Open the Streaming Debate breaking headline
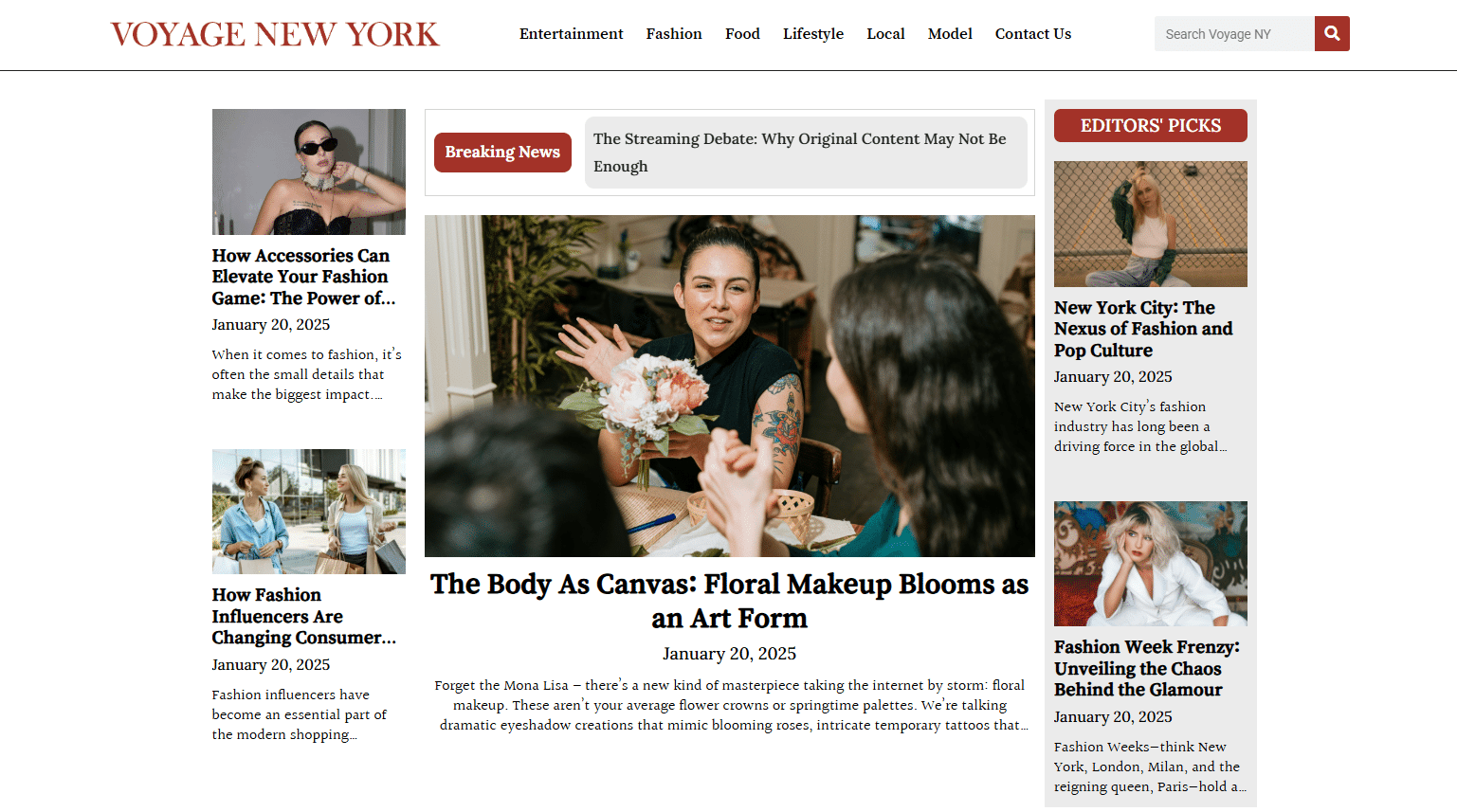Image resolution: width=1457 pixels, height=812 pixels. tap(800, 153)
